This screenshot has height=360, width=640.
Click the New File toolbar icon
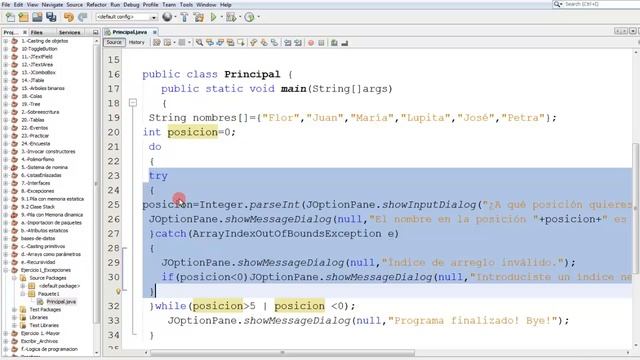(10, 17)
